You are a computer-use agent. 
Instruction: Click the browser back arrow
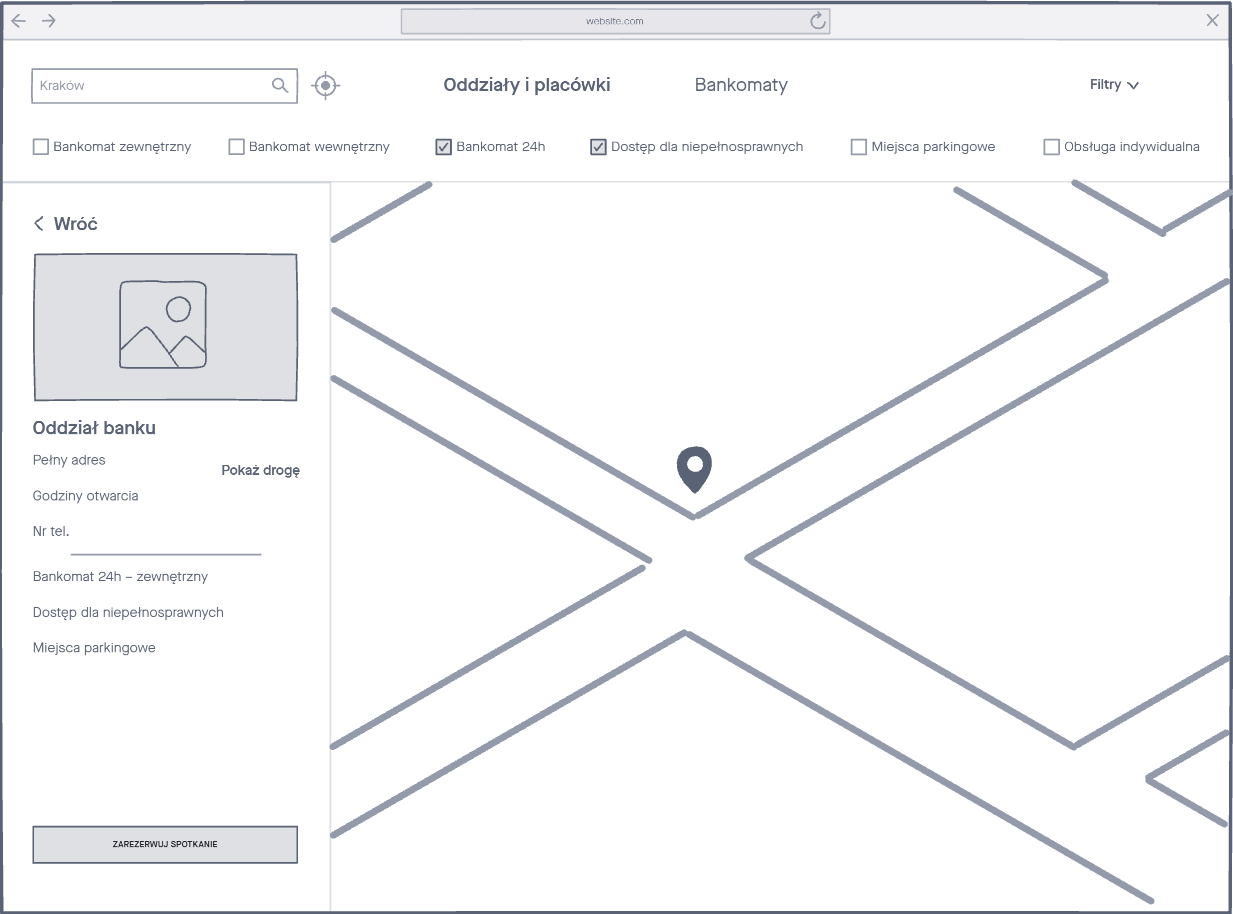coord(18,21)
